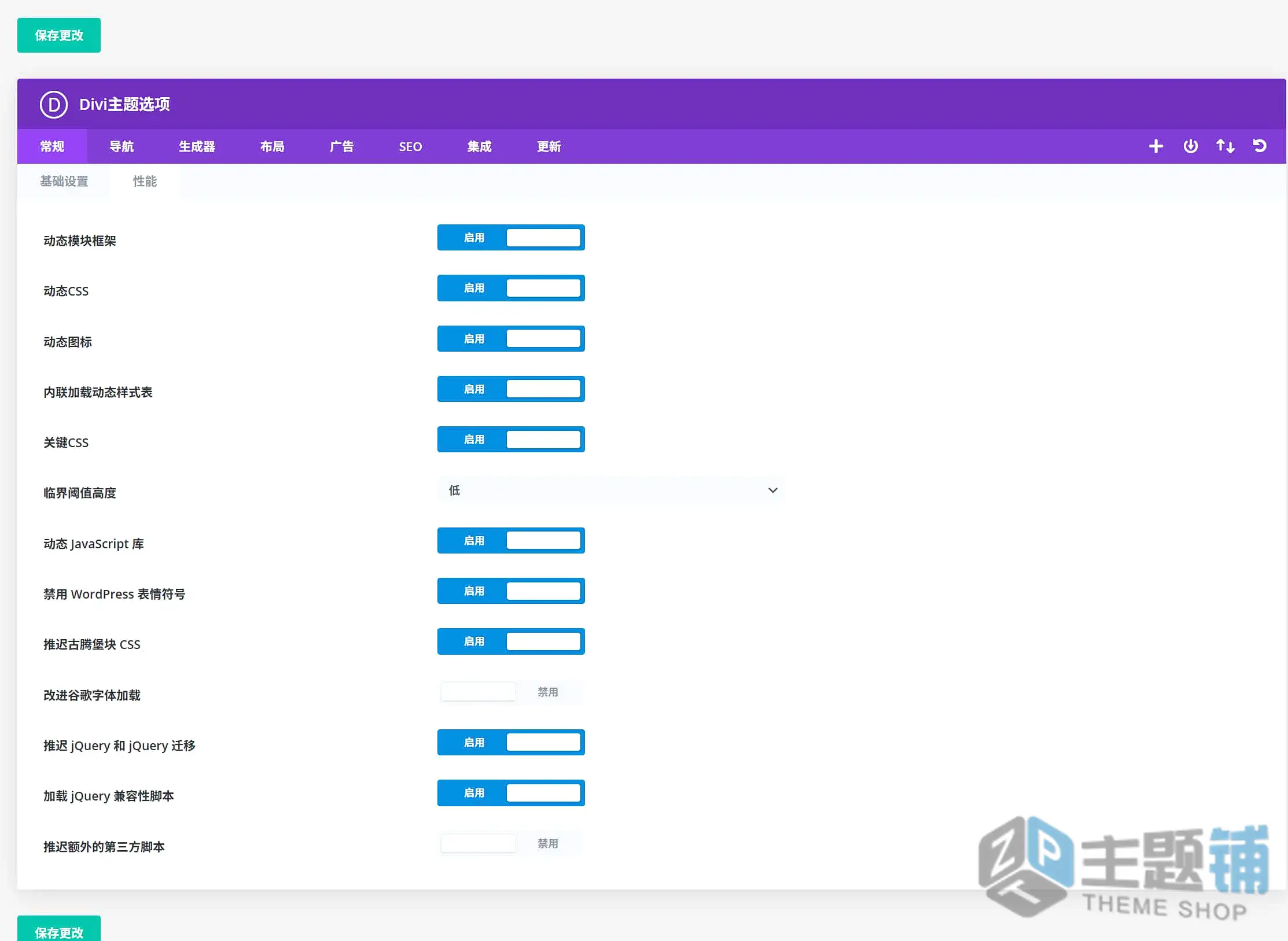Enable the 推迟额外的第三方脚本 switch

[511, 844]
